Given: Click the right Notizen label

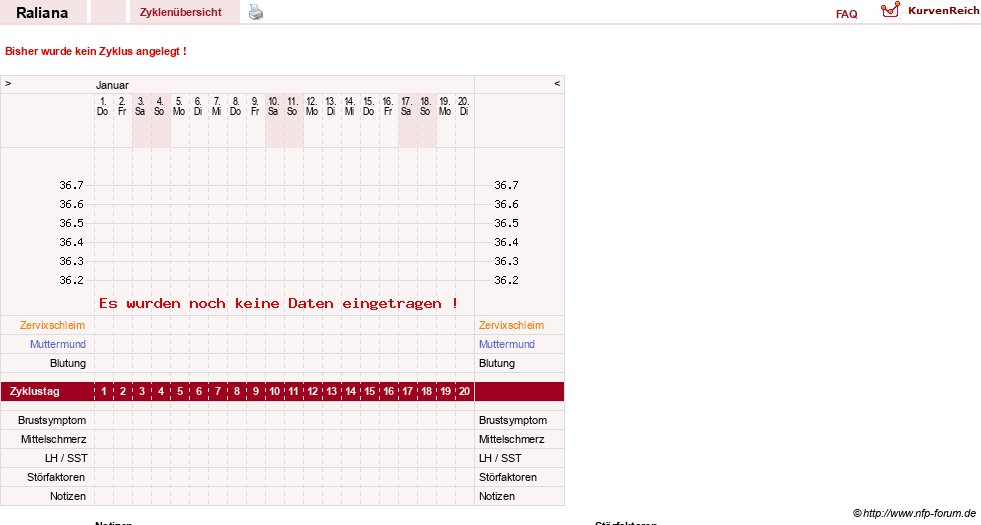Looking at the screenshot, I should [497, 496].
